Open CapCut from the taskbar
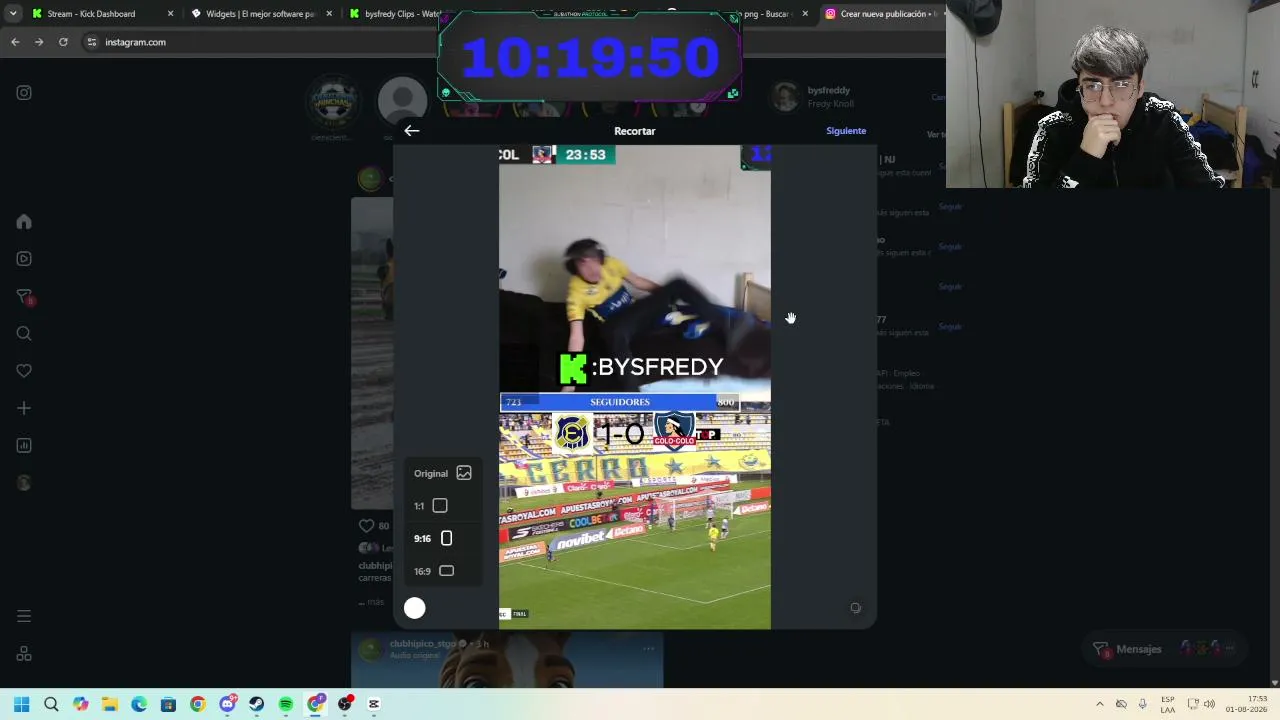 pyautogui.click(x=374, y=704)
